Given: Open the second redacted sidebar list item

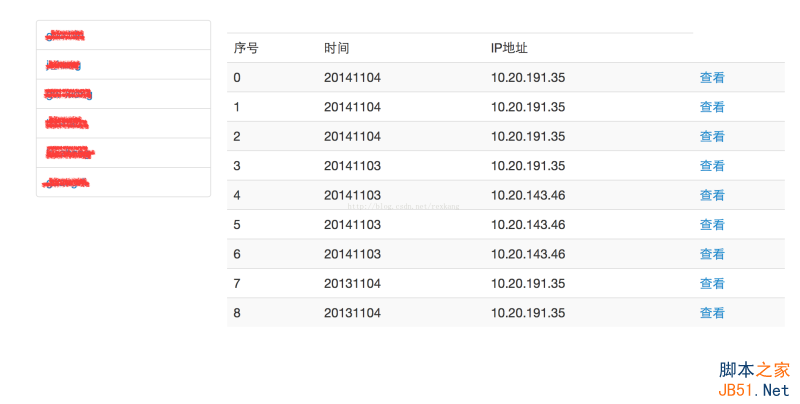Looking at the screenshot, I should point(63,65).
